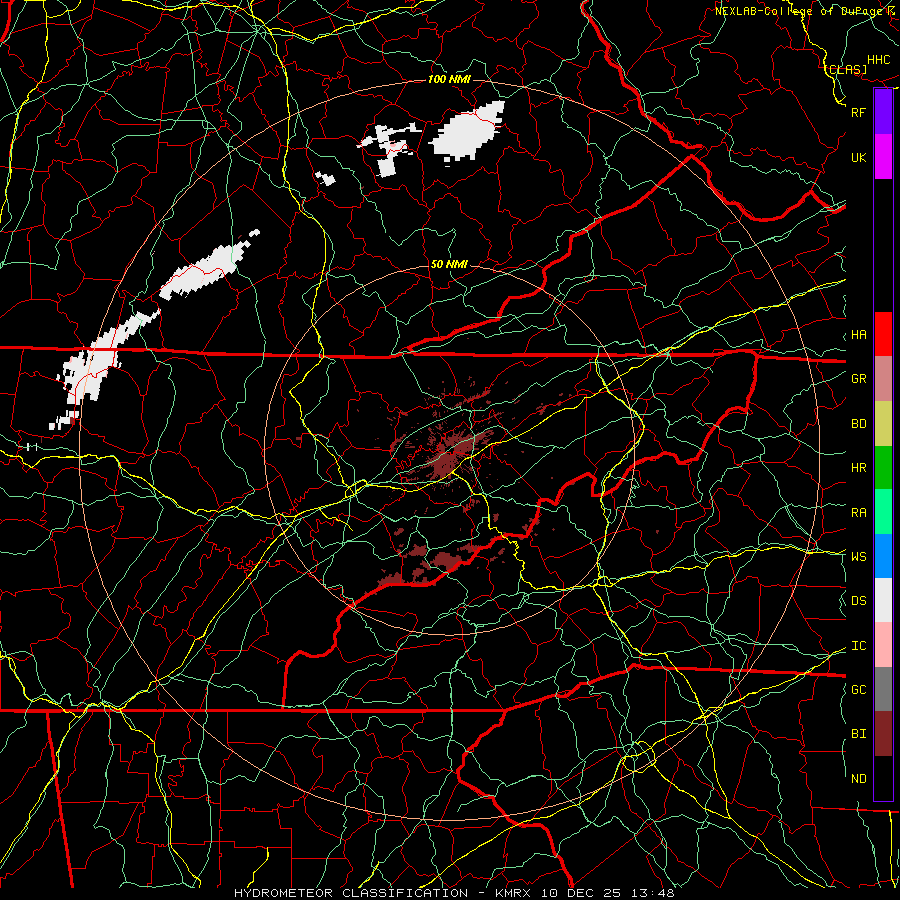Click the purple RF legend color swatch
The image size is (900, 900).
coord(883,112)
